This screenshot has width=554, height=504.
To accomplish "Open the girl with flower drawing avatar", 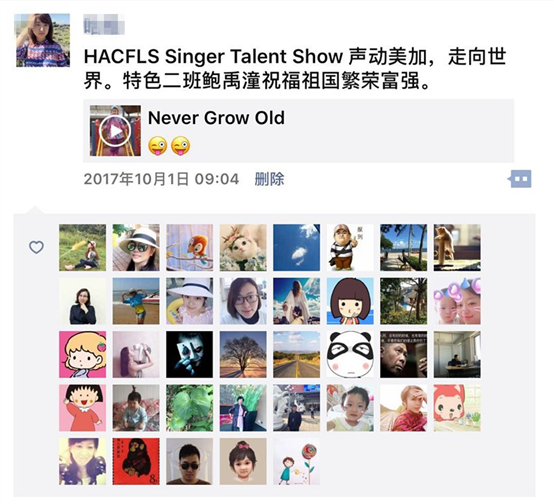I will coord(296,461).
